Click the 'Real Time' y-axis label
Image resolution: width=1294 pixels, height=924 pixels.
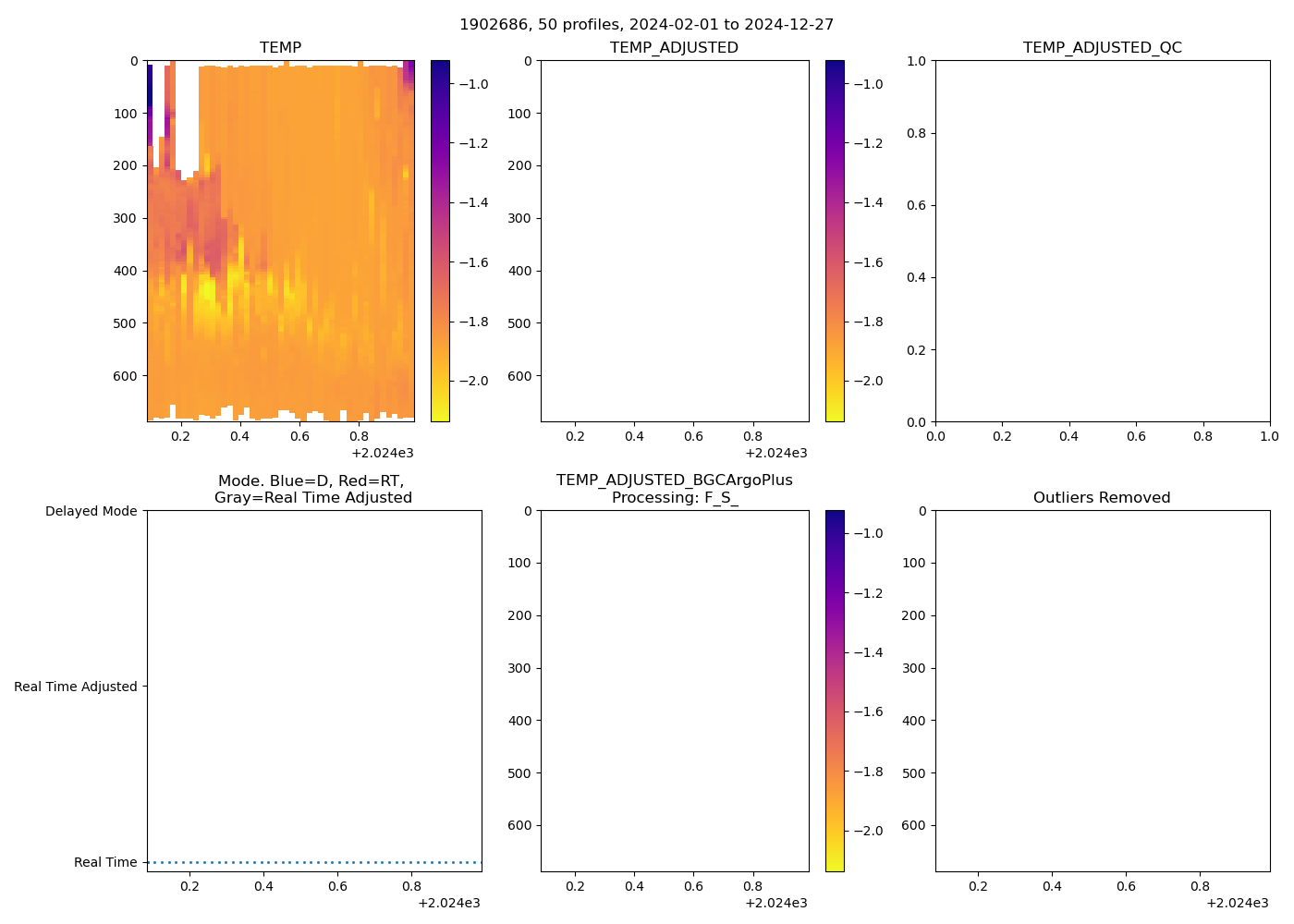tap(105, 862)
